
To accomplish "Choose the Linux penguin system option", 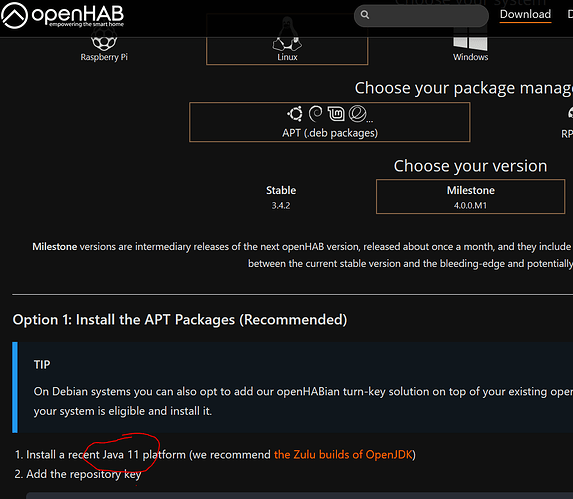I will coord(287,40).
